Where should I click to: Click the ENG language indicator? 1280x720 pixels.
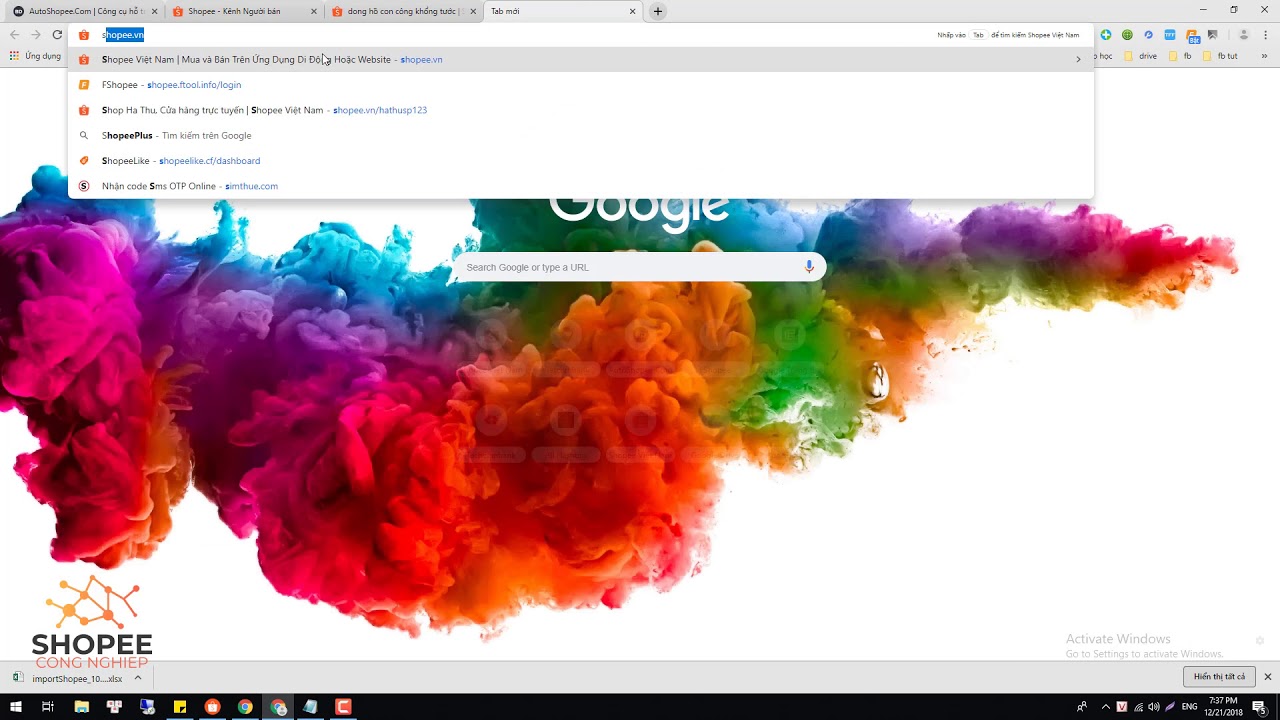point(1190,707)
